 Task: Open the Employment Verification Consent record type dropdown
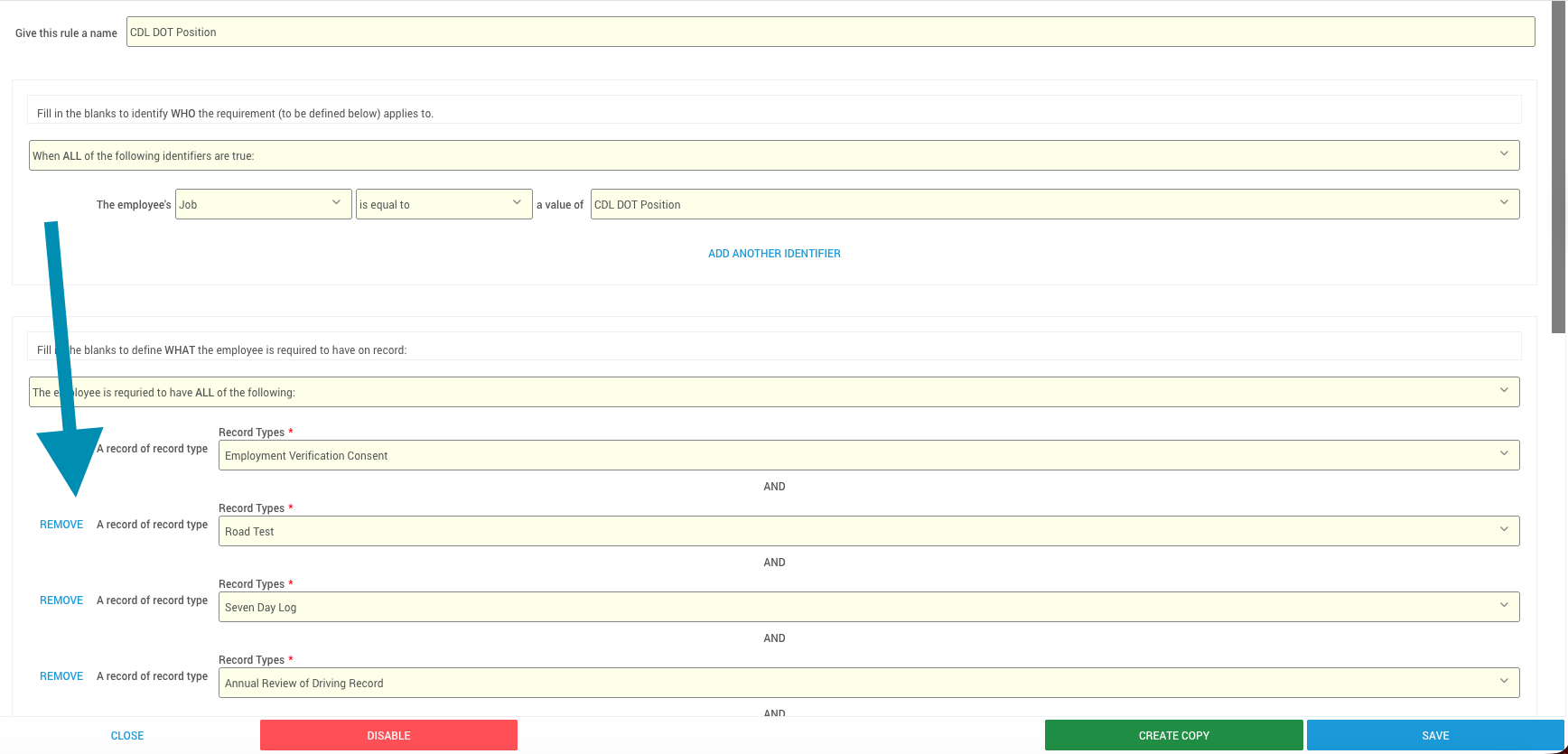(868, 455)
